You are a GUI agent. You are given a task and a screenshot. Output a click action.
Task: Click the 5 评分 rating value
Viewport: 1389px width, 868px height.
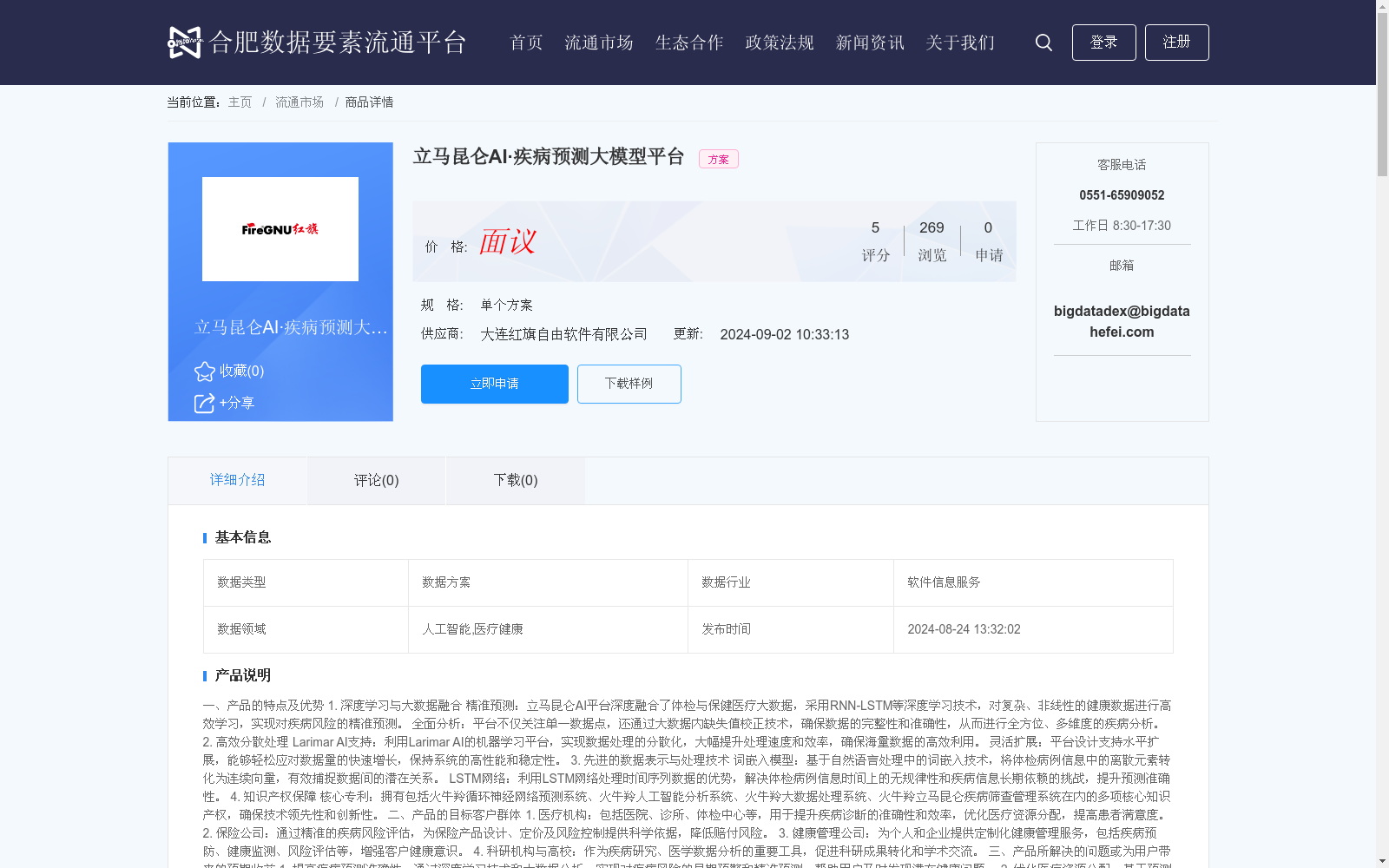876,241
